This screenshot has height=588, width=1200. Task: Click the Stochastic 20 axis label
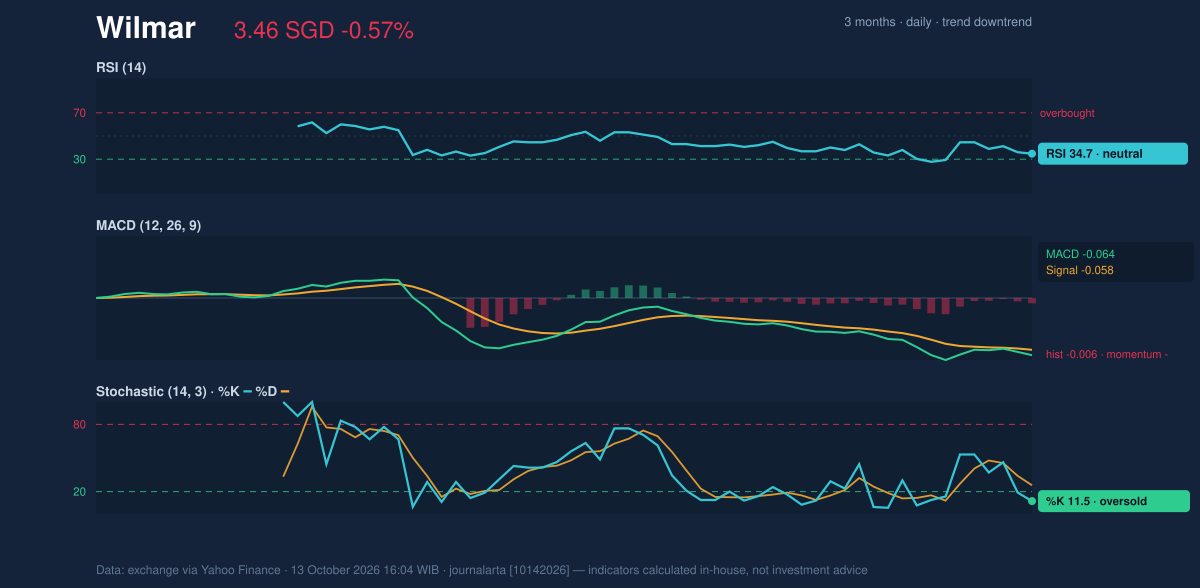(x=79, y=491)
